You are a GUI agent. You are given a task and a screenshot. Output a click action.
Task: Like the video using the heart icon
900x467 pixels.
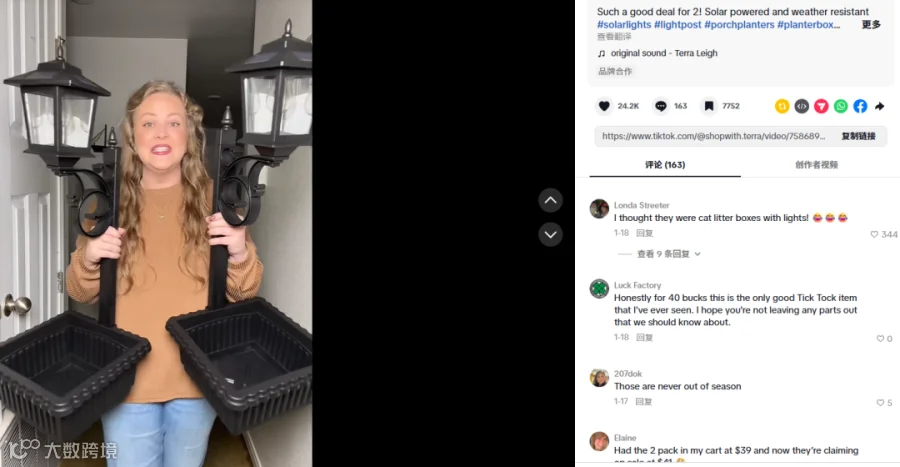(604, 106)
